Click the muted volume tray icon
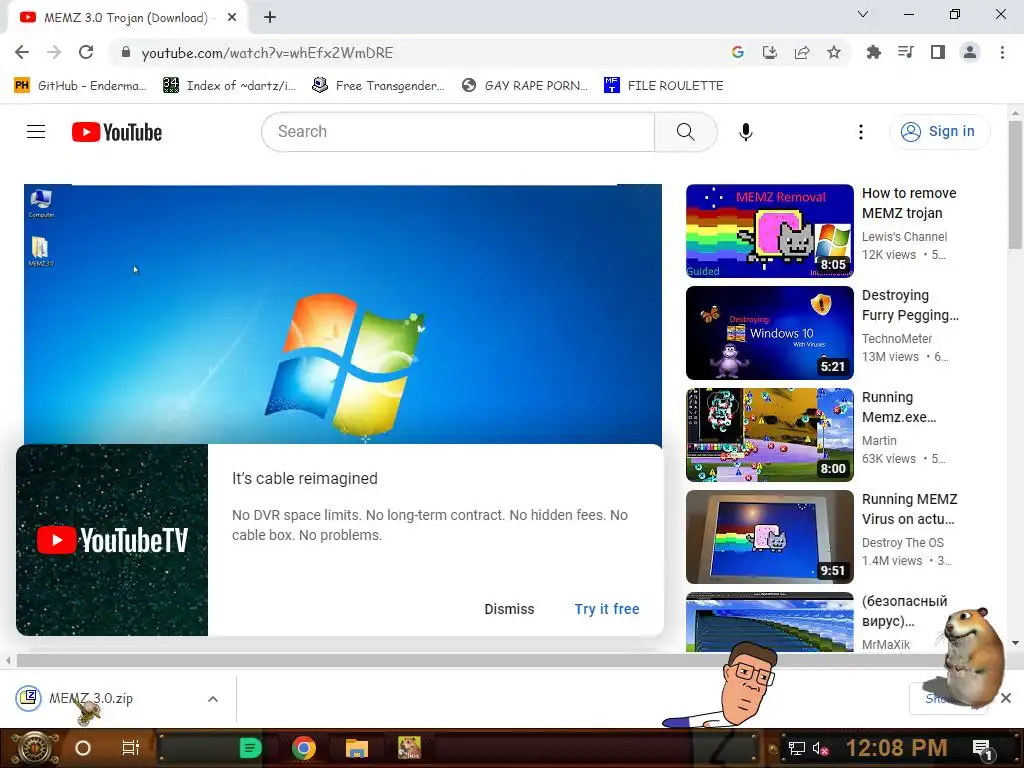This screenshot has height=768, width=1024. [820, 748]
